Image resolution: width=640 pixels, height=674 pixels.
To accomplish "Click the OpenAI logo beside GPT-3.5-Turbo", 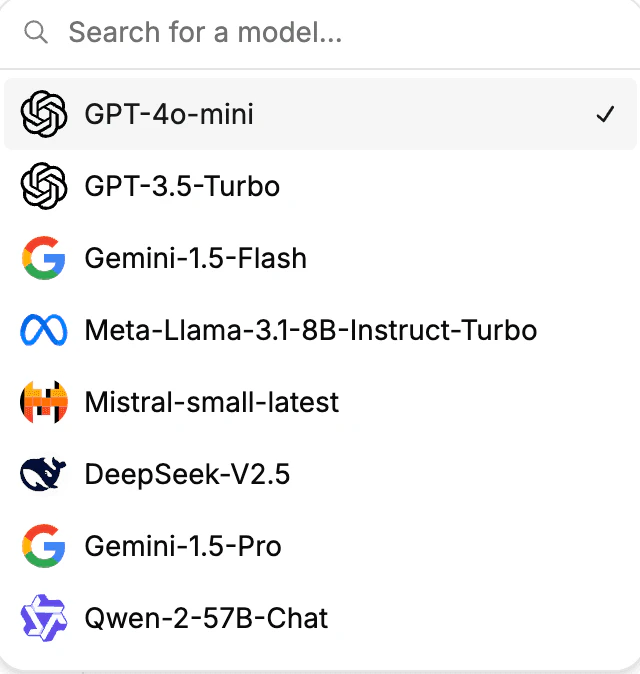I will 43,186.
